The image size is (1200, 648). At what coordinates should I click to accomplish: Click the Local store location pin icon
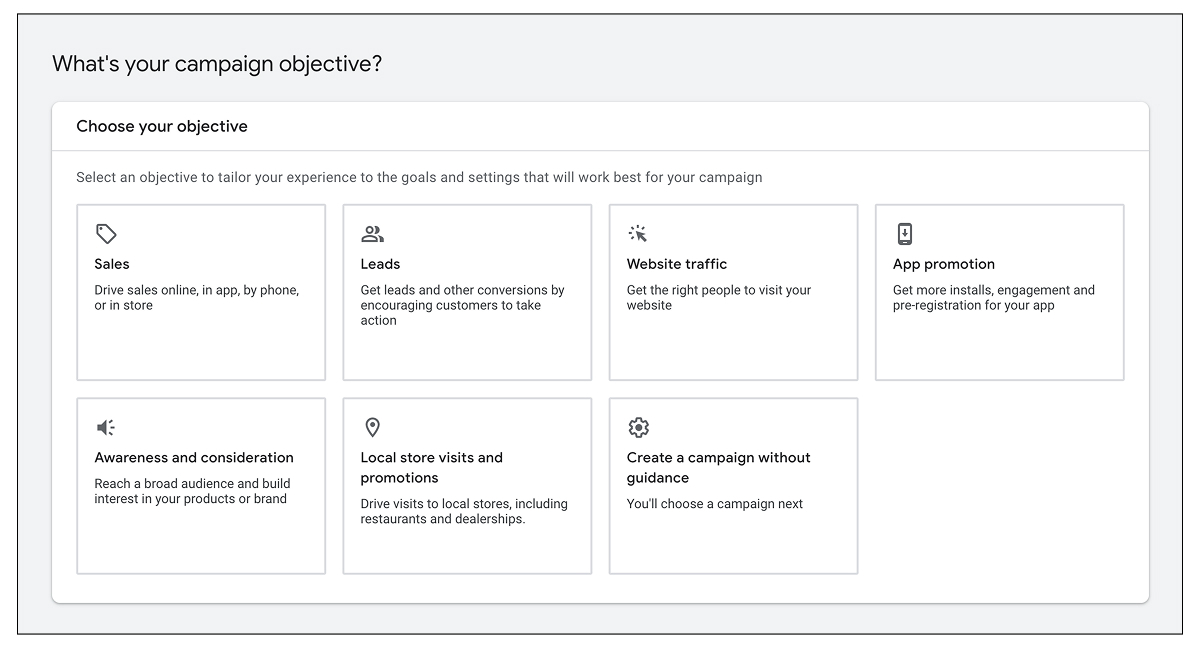[372, 428]
